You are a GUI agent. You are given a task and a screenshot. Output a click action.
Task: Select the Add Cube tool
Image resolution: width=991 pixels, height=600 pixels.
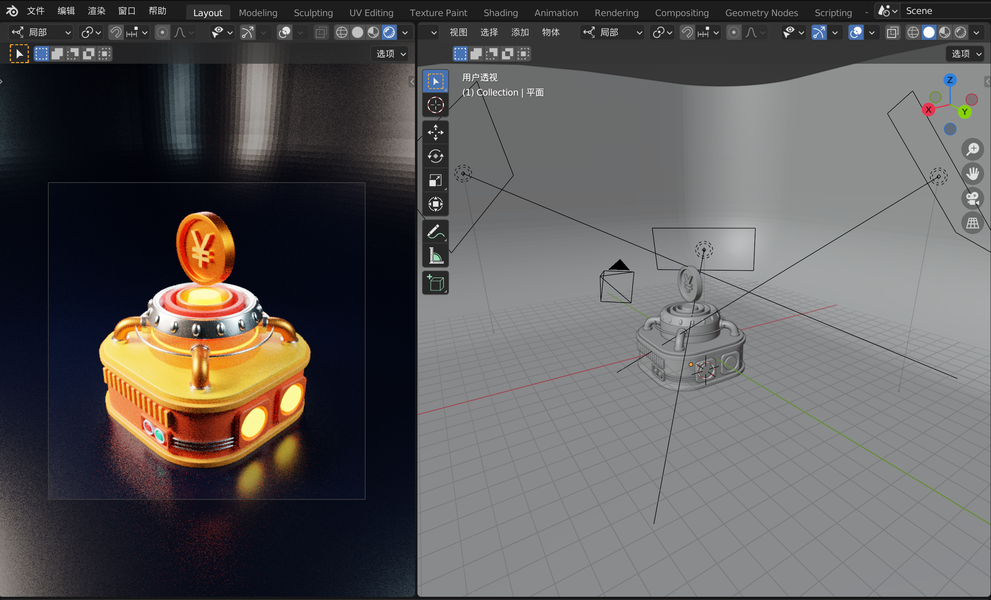(x=435, y=283)
